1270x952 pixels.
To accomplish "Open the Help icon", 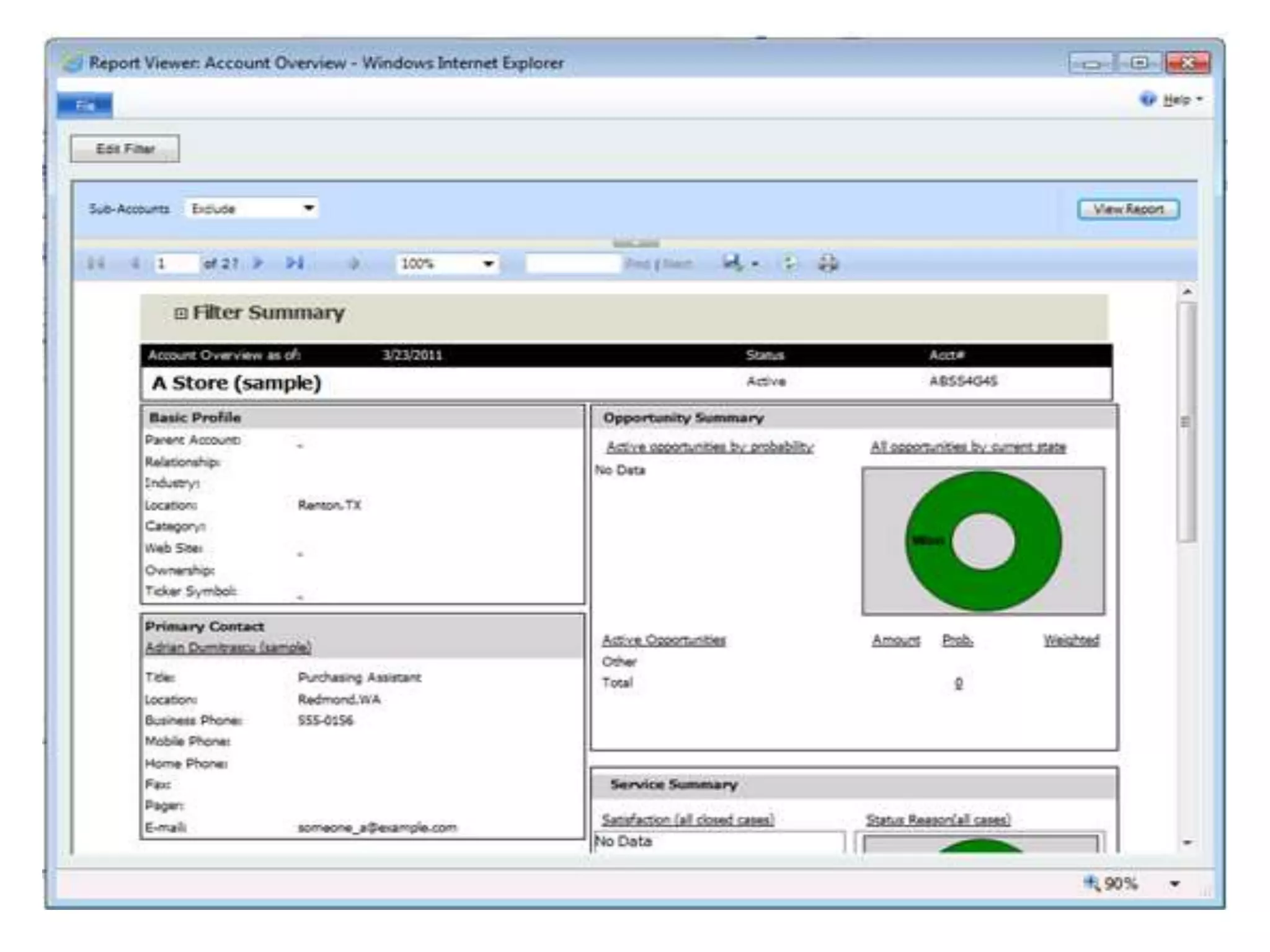I will pyautogui.click(x=1148, y=99).
